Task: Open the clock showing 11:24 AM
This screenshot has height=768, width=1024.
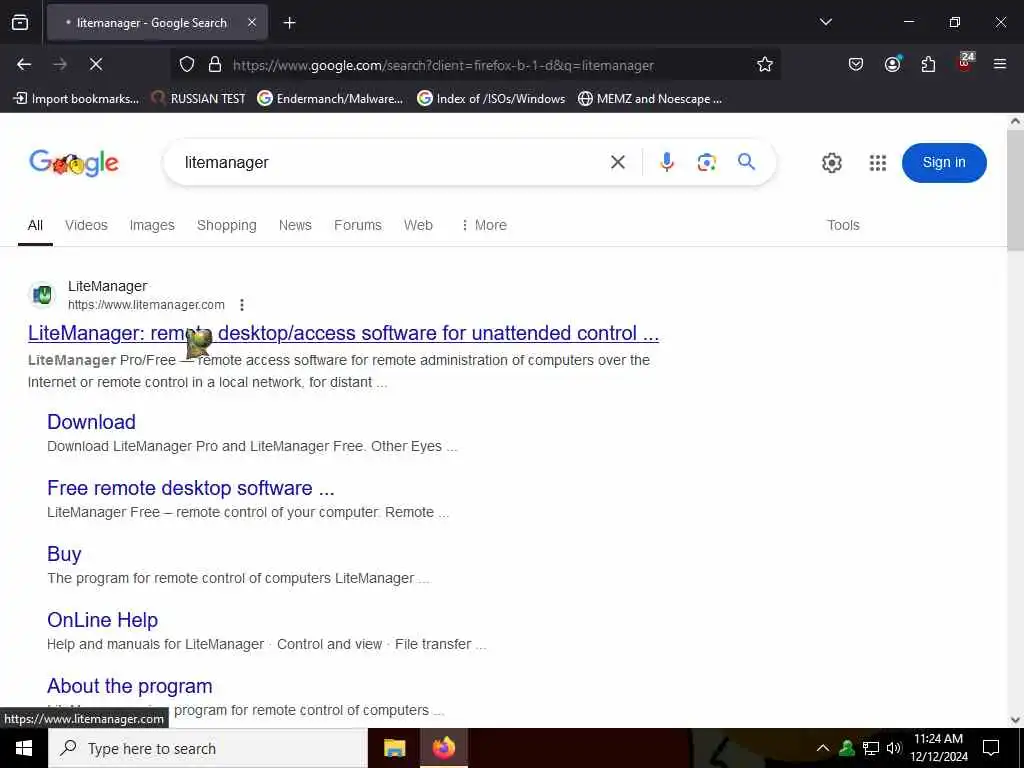Action: [938, 748]
